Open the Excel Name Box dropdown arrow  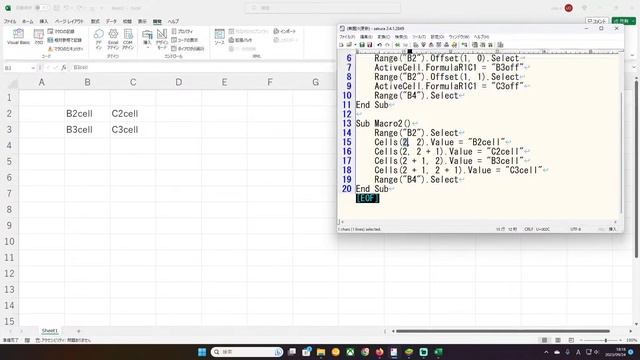tap(33, 68)
